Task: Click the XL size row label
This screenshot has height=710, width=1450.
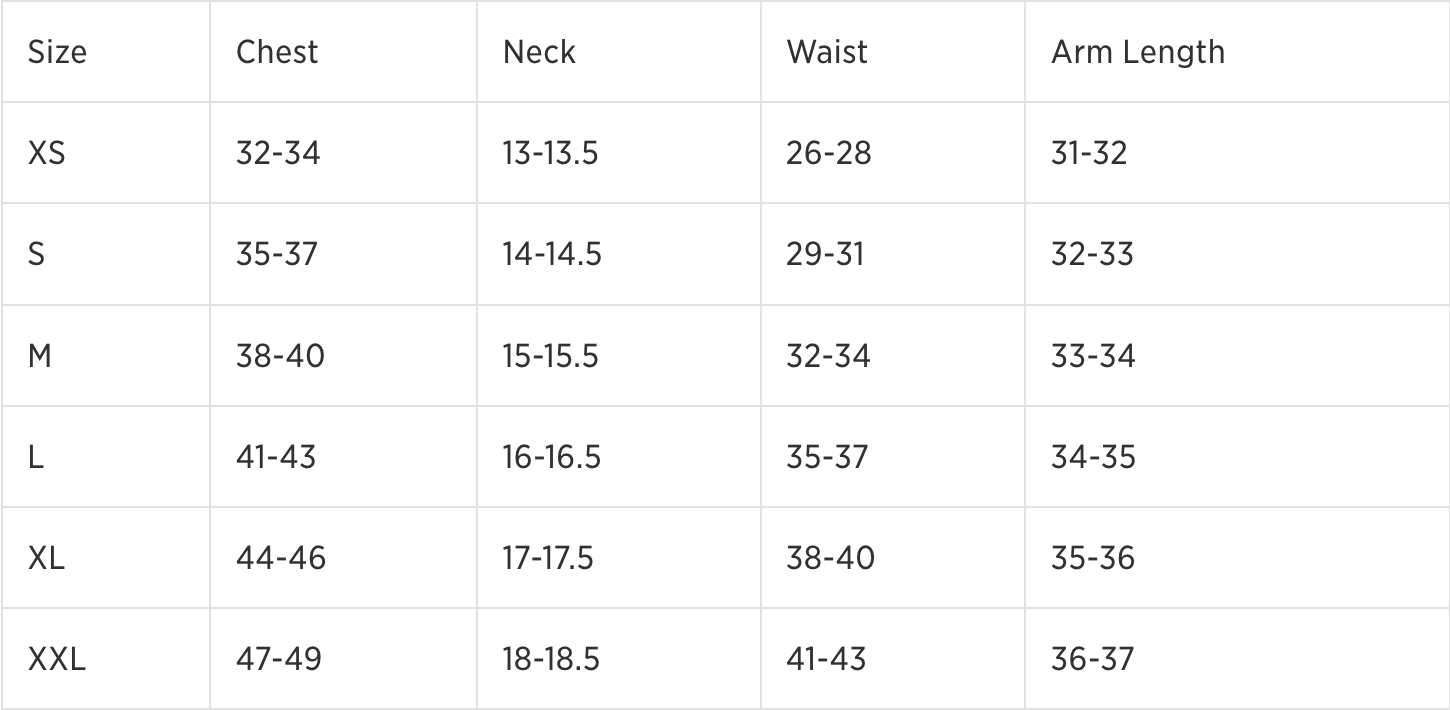Action: 46,558
